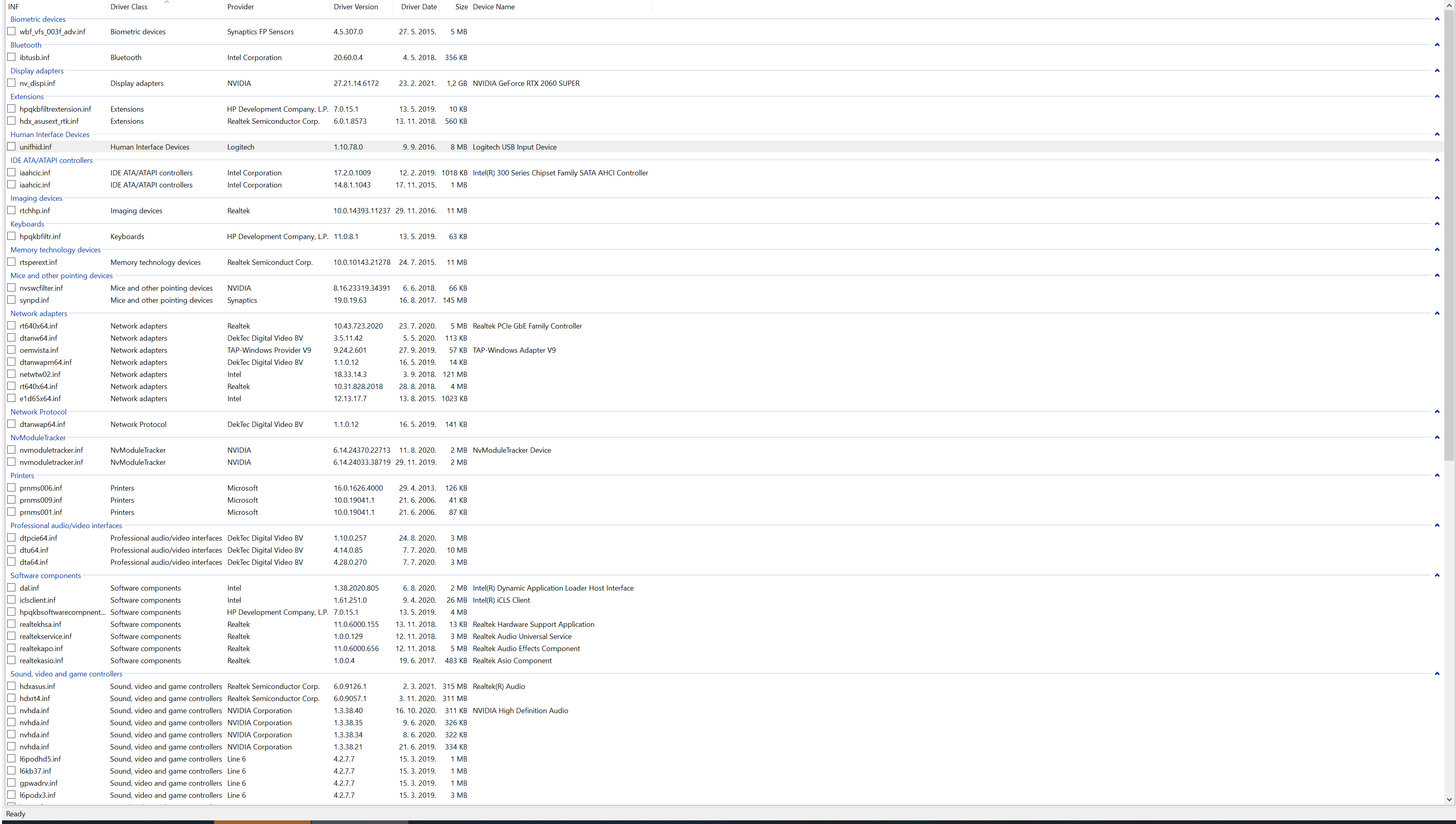Collapse the Bluetooth category using its caret
Viewport: 1456px width, 824px height.
1437,45
